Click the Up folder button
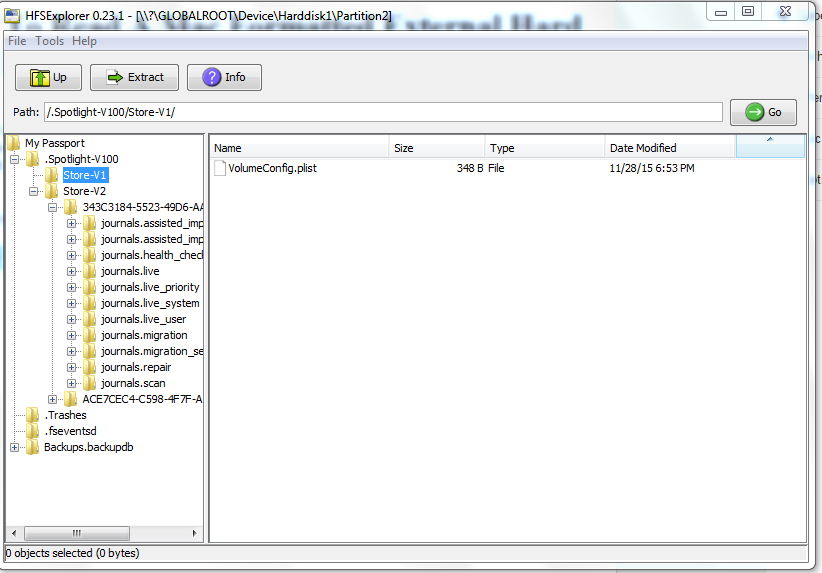Image resolution: width=822 pixels, height=573 pixels. pos(48,78)
